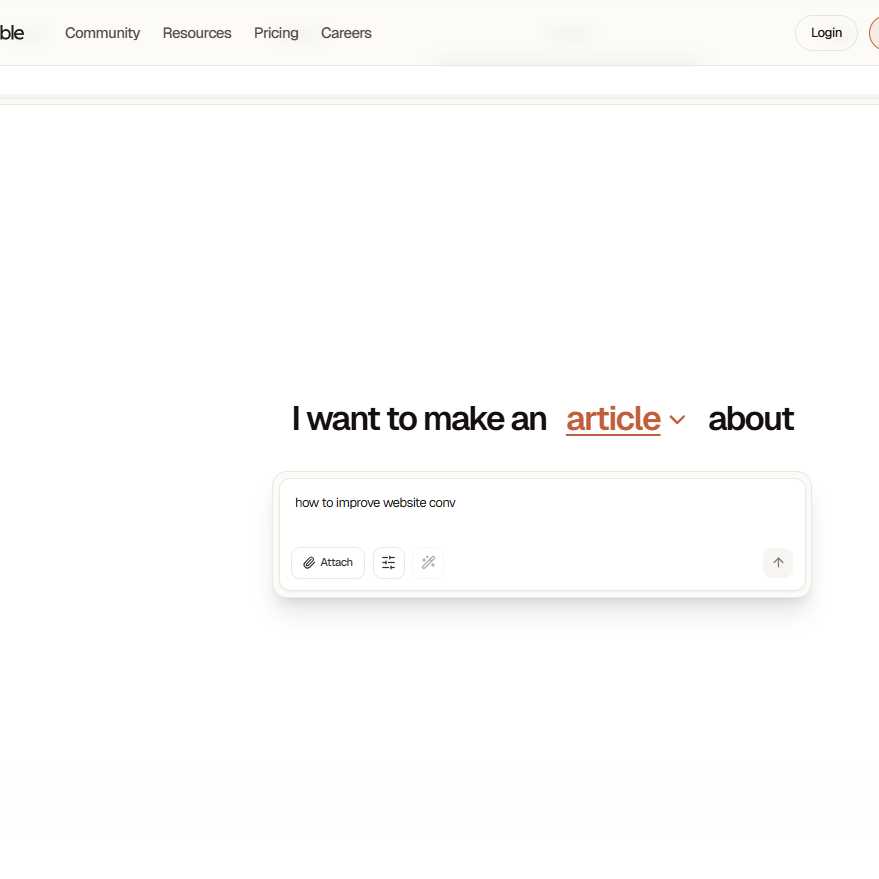Click the orange button right of Login
Screen dimensions: 879x879
tap(874, 33)
